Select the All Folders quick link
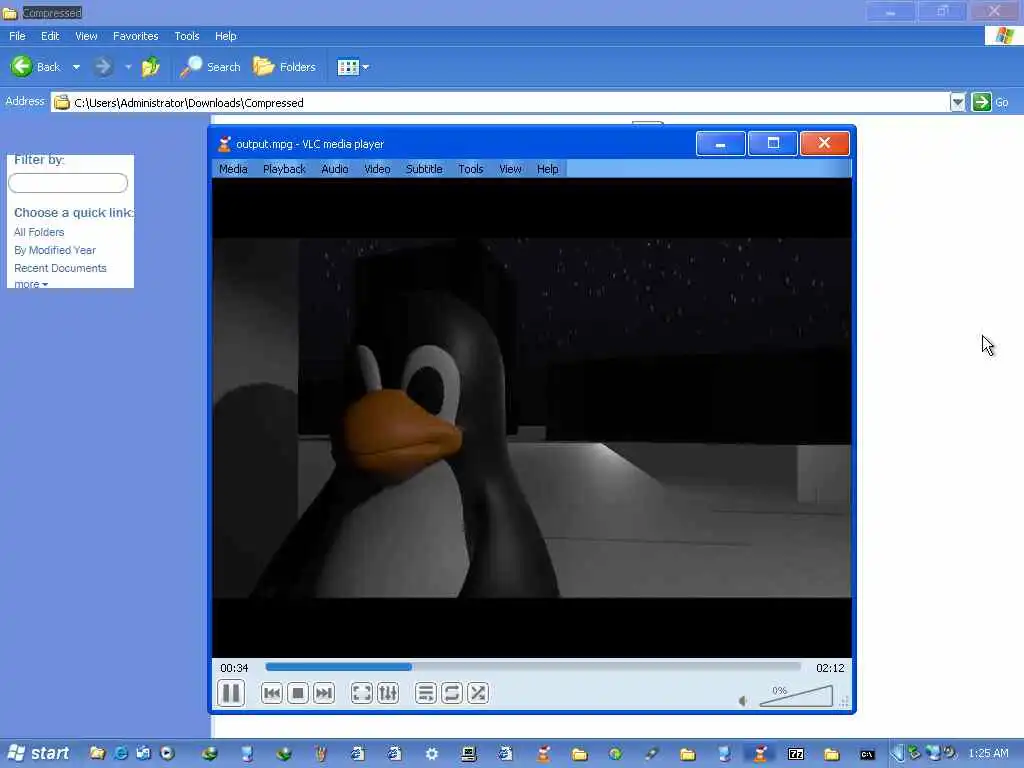 (x=39, y=232)
